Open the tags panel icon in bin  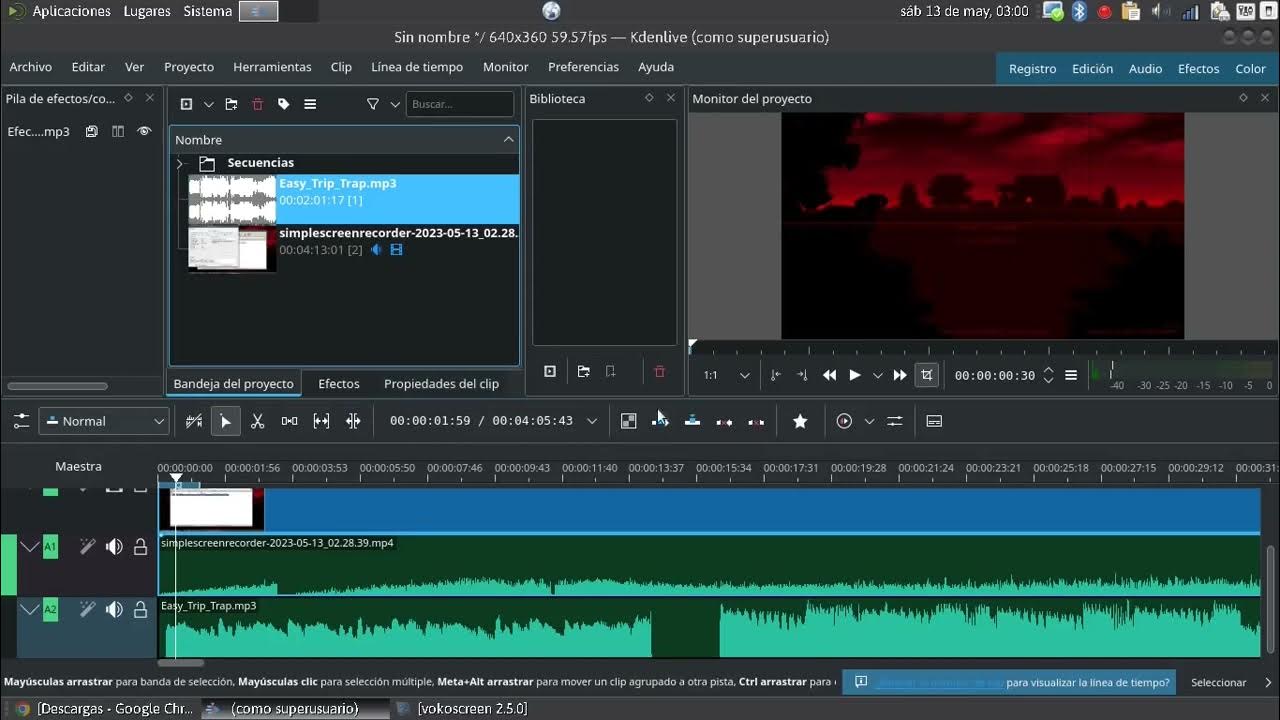point(283,104)
